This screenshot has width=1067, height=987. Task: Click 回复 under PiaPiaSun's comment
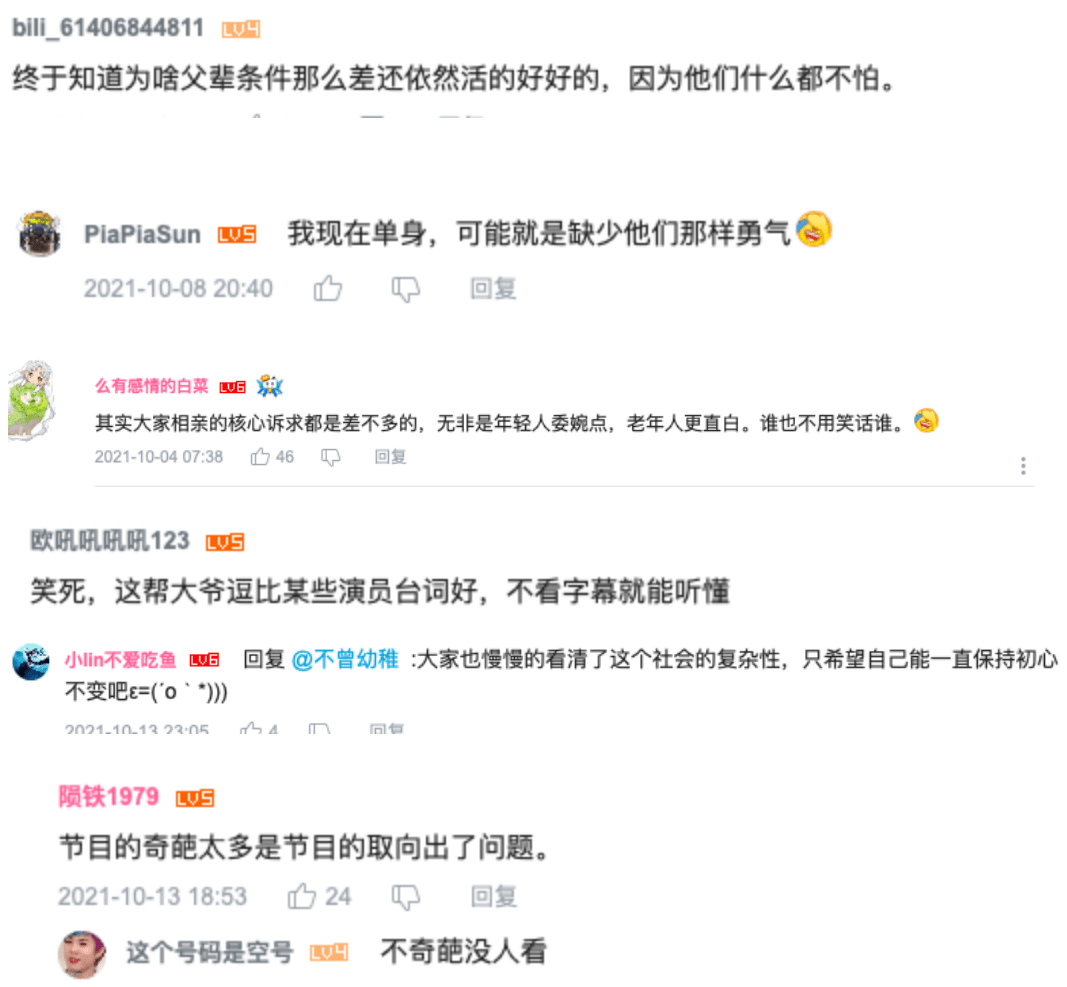pyautogui.click(x=493, y=289)
